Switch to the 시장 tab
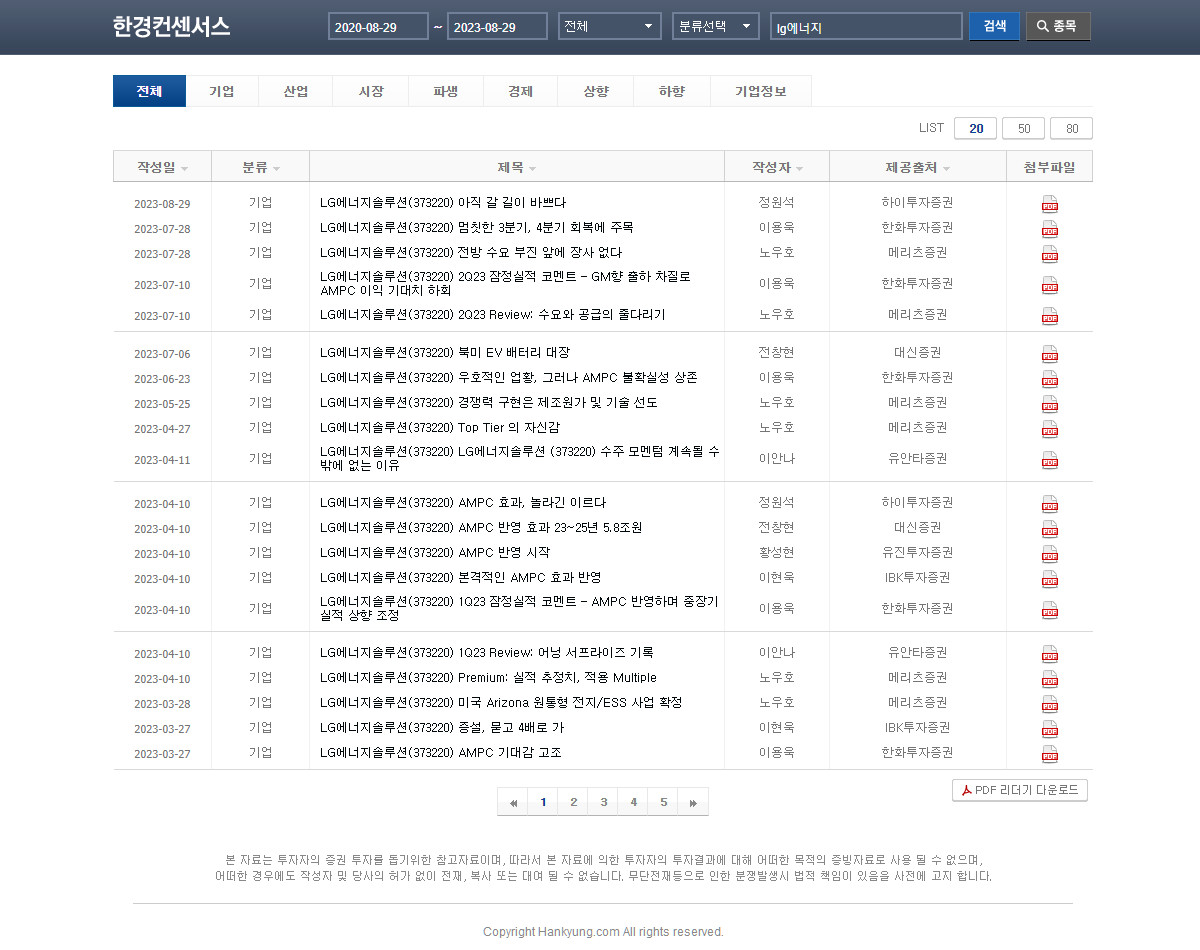This screenshot has height=950, width=1200. (371, 91)
